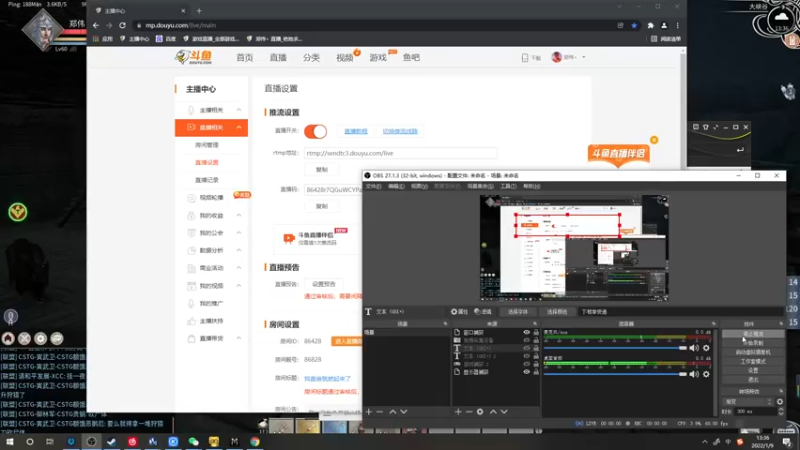Open the OBS 工具 menu
The width and height of the screenshot is (800, 450).
coord(508,186)
